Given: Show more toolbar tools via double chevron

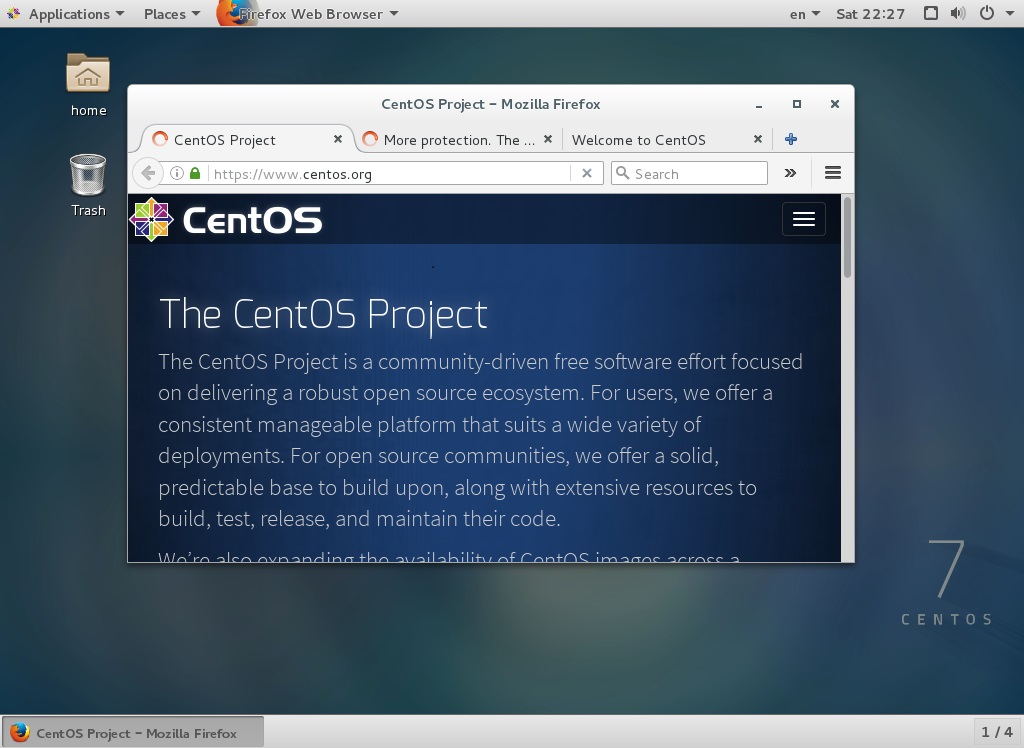Looking at the screenshot, I should pos(790,173).
